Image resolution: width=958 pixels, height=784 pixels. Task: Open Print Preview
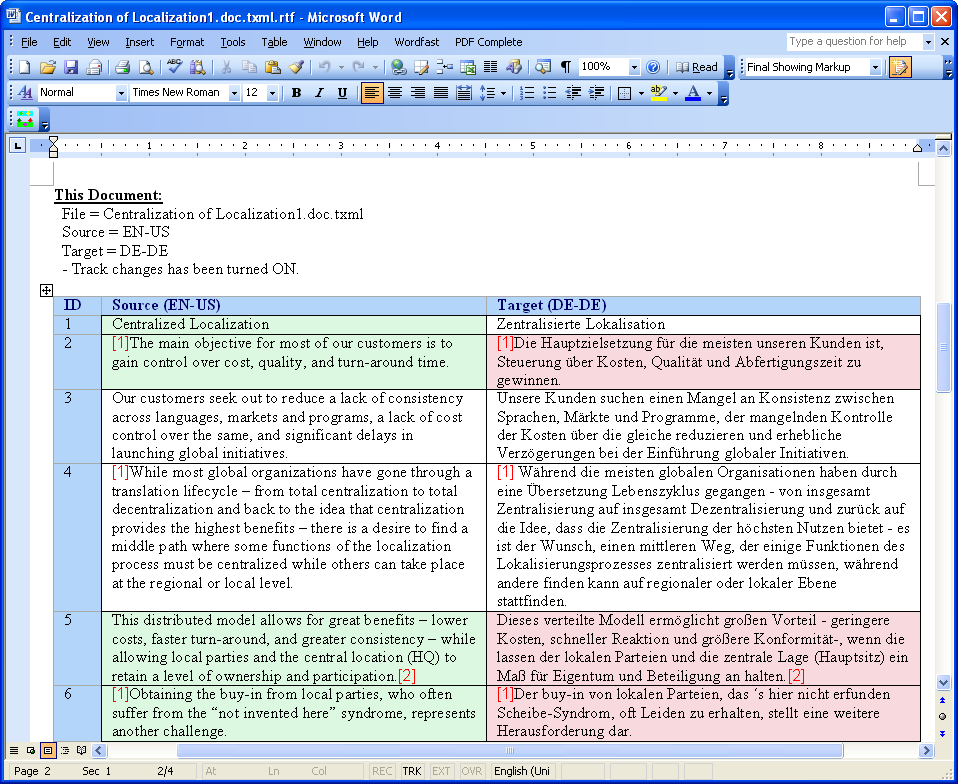pyautogui.click(x=145, y=67)
